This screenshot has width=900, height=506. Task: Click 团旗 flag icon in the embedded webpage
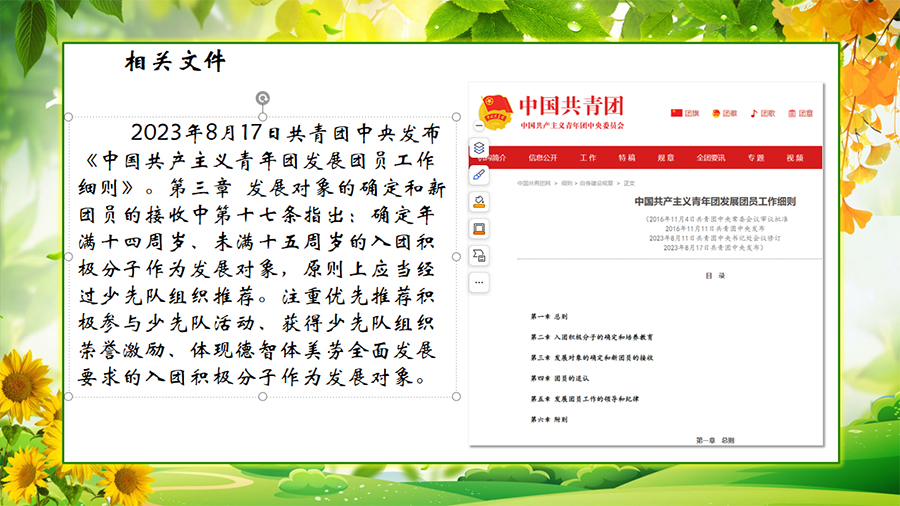(x=685, y=113)
